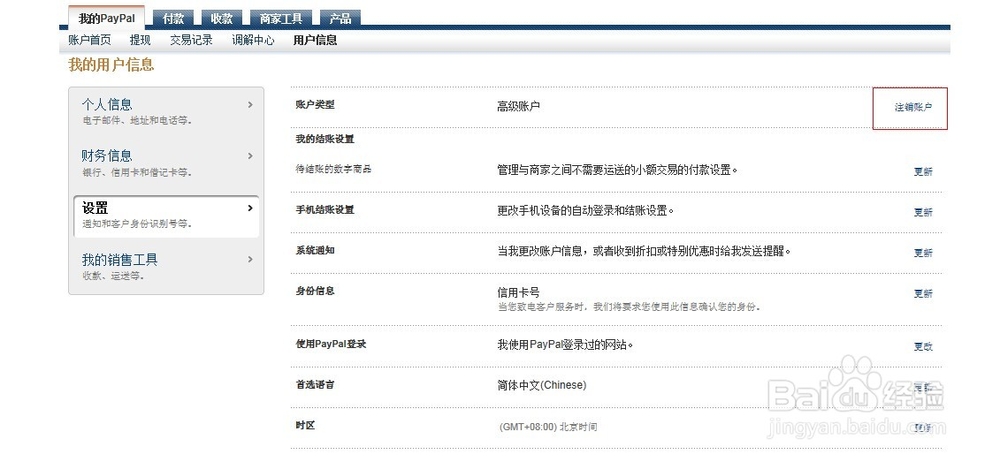Image resolution: width=1000 pixels, height=462 pixels.
Task: Select 设置 sidebar section
Action: (166, 216)
